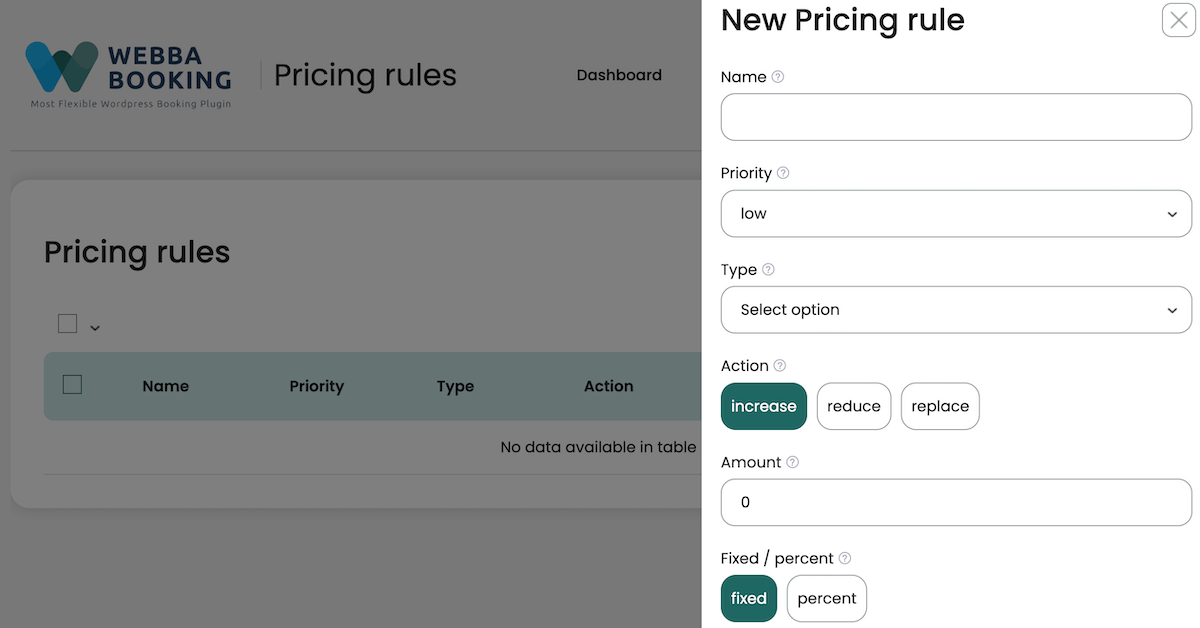Go to the Dashboard menu item

tap(619, 75)
